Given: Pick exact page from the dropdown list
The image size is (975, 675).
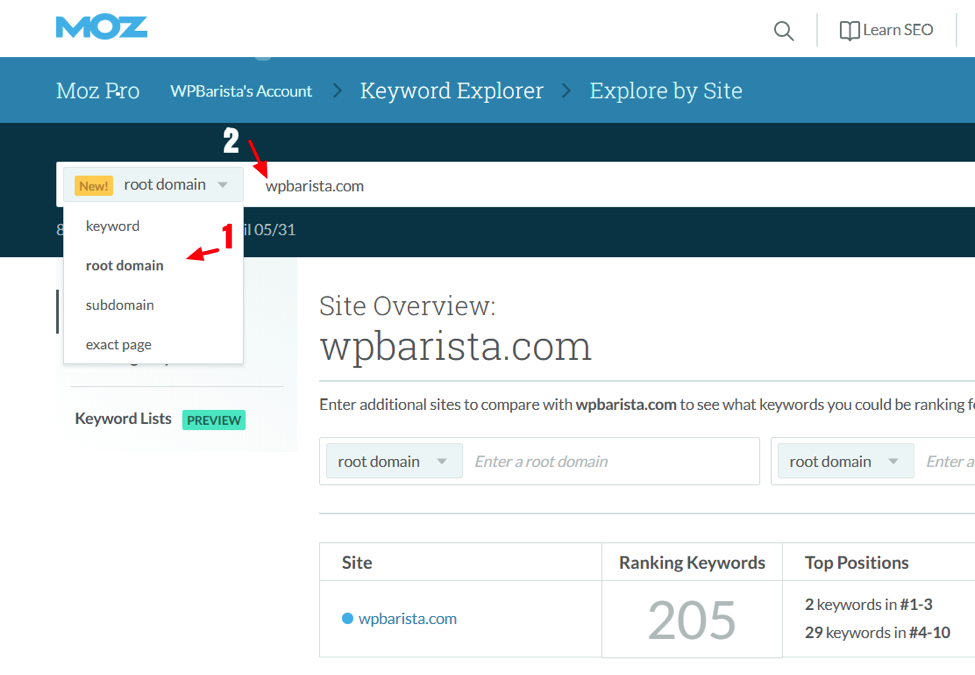Looking at the screenshot, I should click(119, 344).
